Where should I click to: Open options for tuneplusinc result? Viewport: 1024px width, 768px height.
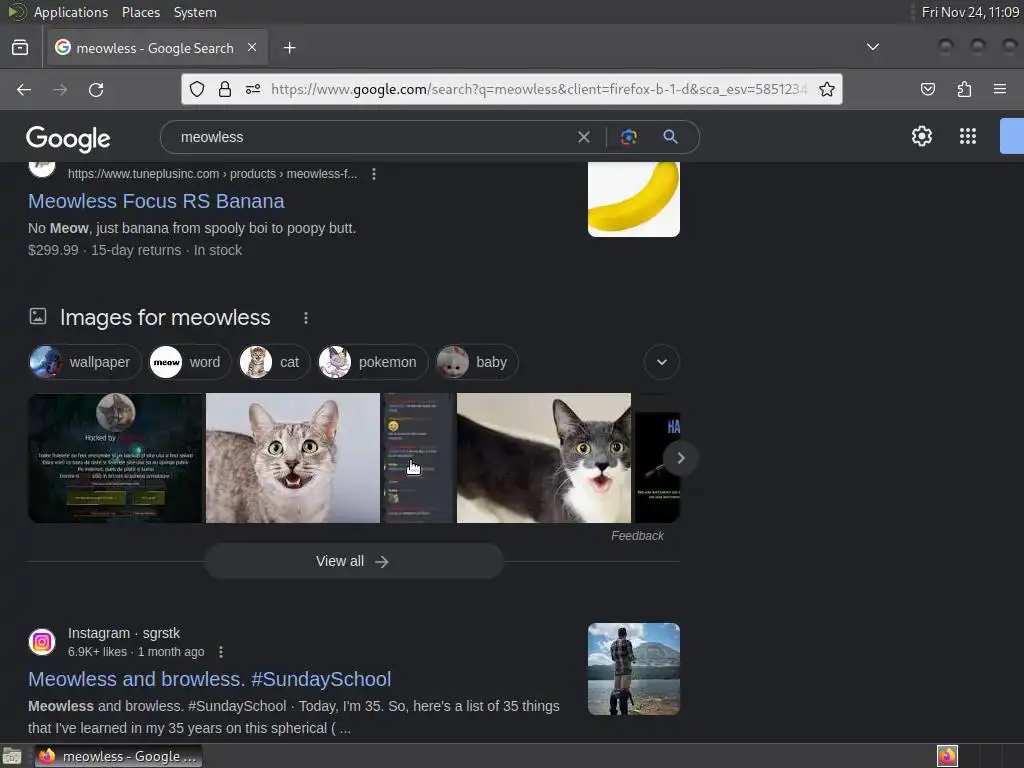point(374,174)
